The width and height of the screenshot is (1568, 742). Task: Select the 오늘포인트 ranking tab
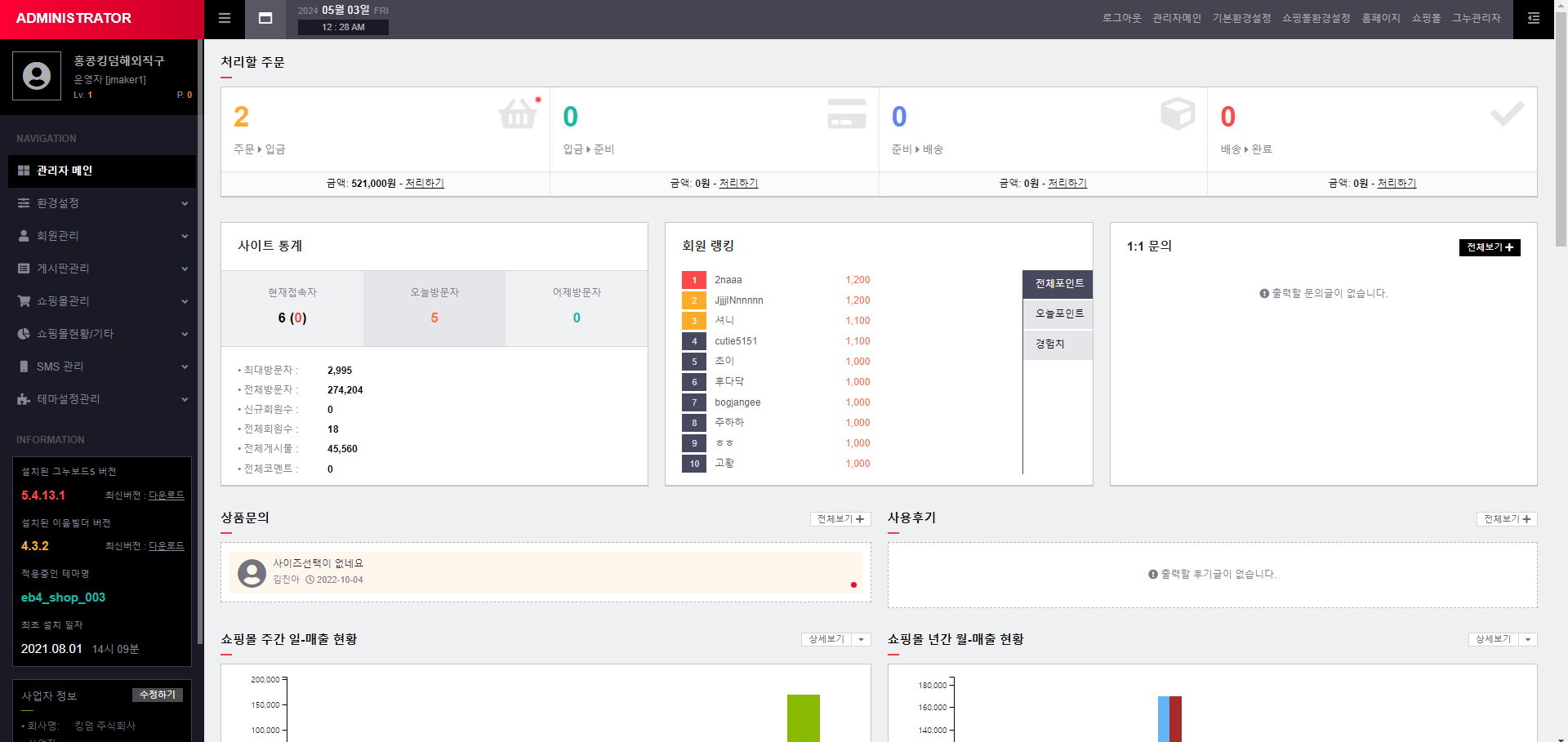1058,314
